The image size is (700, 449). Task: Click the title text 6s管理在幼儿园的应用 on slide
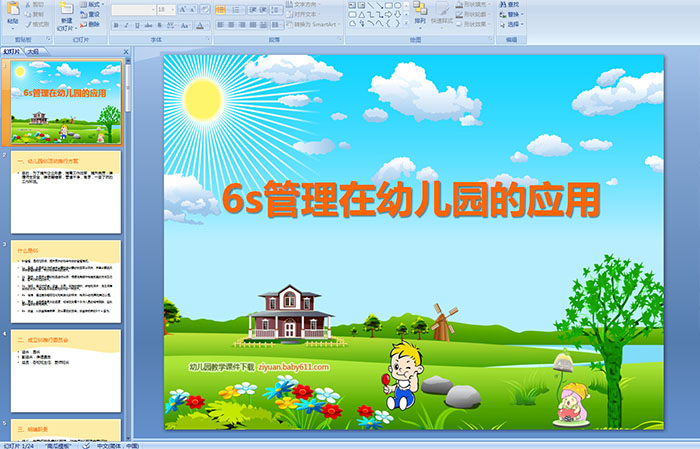[411, 200]
